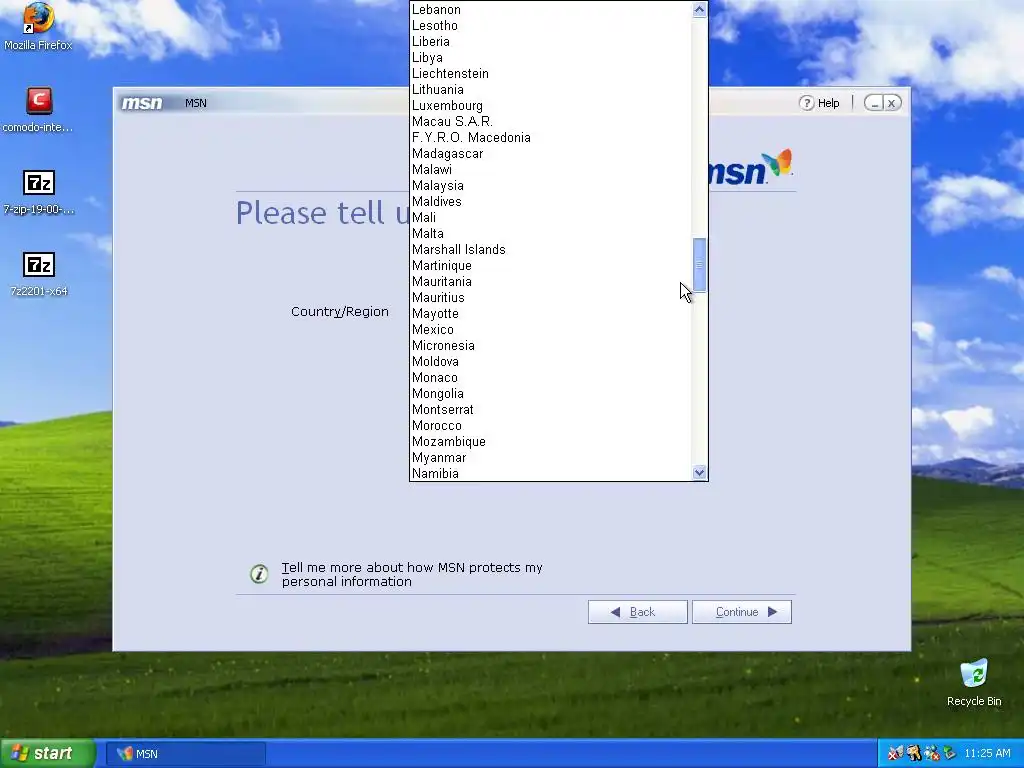Select Lebanon from country list
The height and width of the screenshot is (768, 1024).
point(551,10)
